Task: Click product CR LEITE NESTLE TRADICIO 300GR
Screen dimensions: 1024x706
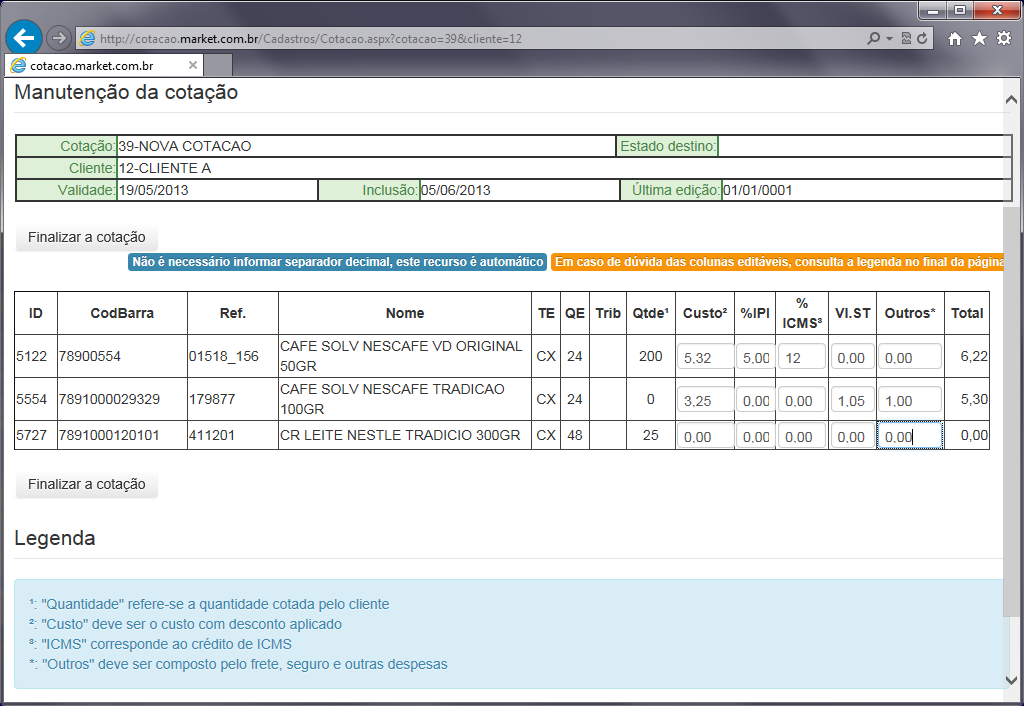Action: (400, 435)
